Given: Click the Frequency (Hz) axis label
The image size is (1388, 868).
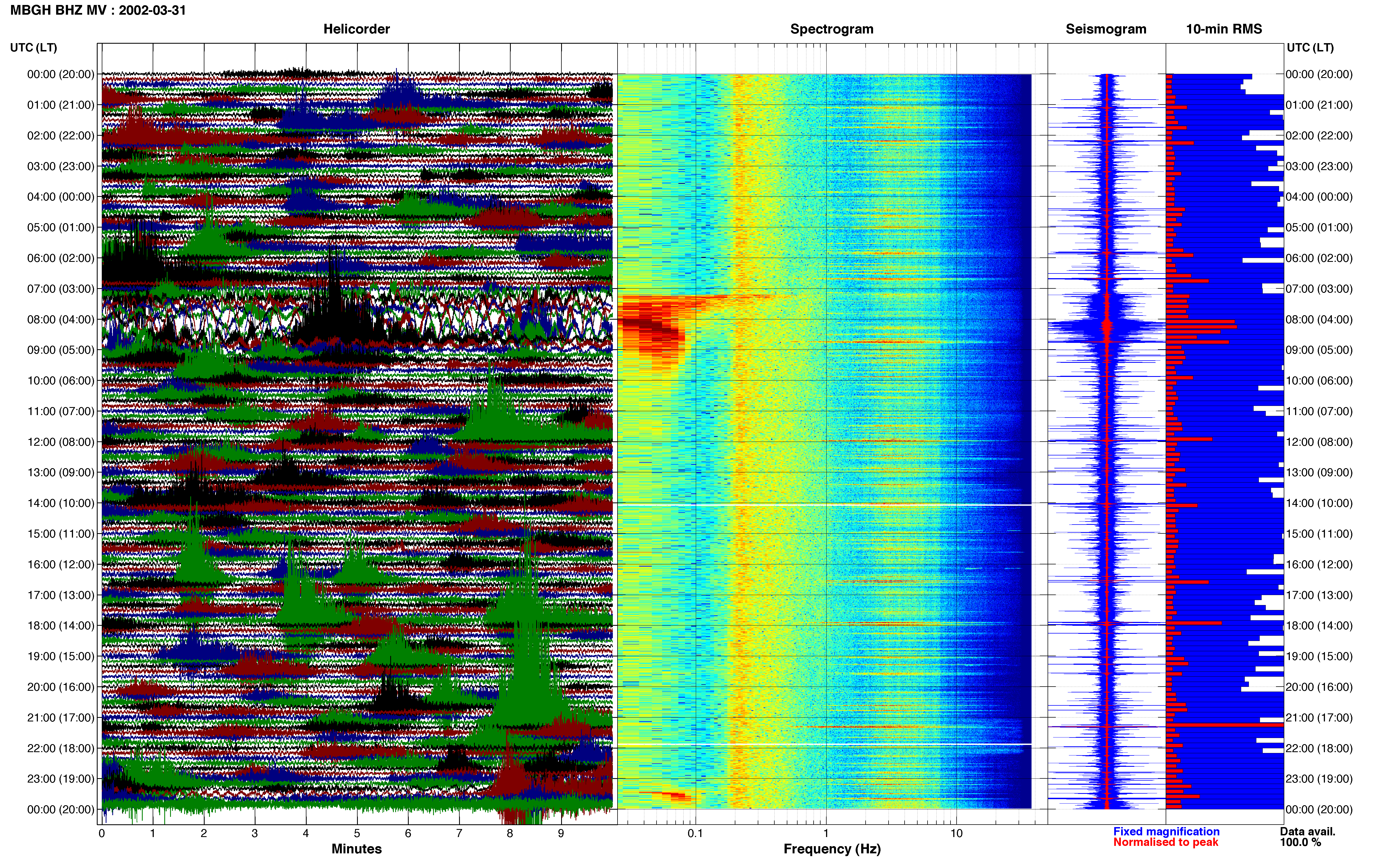Looking at the screenshot, I should [x=832, y=849].
